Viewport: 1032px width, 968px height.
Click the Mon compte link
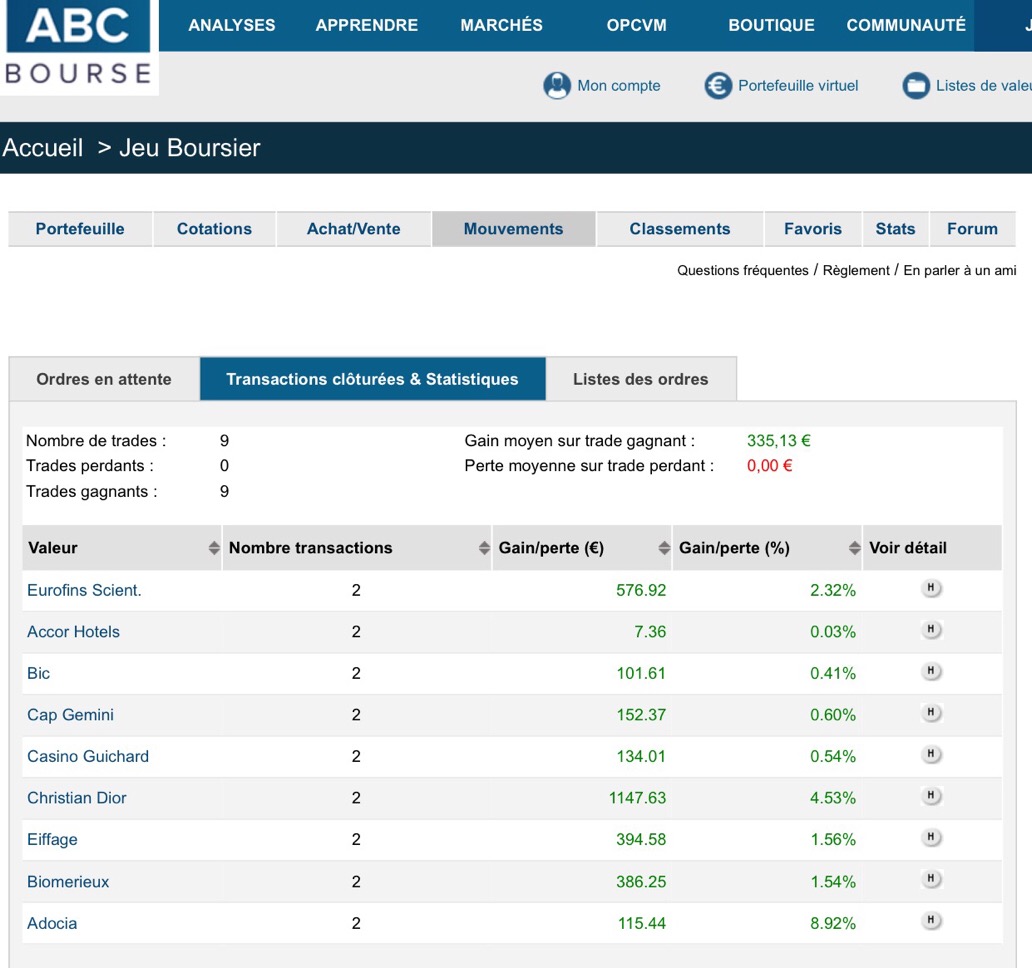click(x=619, y=86)
